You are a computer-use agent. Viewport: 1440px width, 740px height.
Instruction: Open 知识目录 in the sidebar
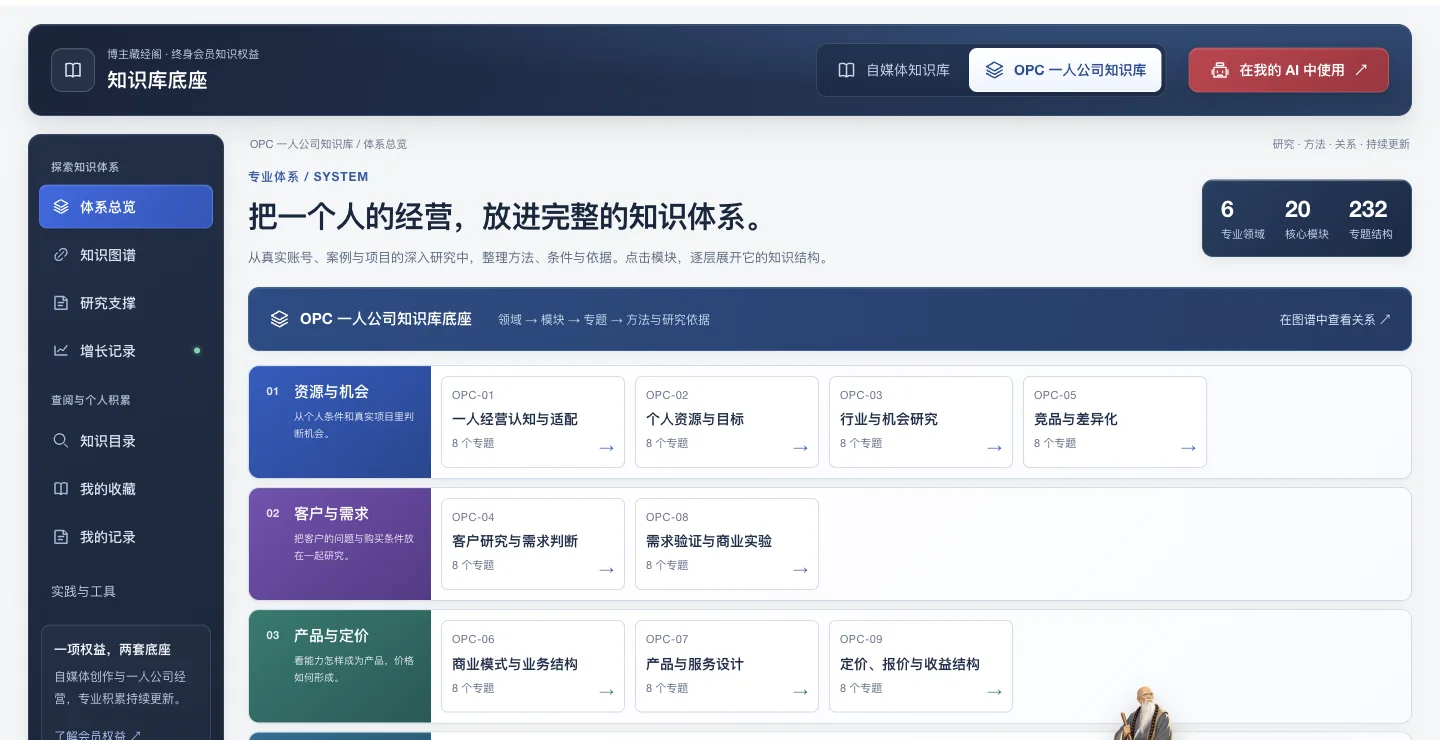coord(126,441)
